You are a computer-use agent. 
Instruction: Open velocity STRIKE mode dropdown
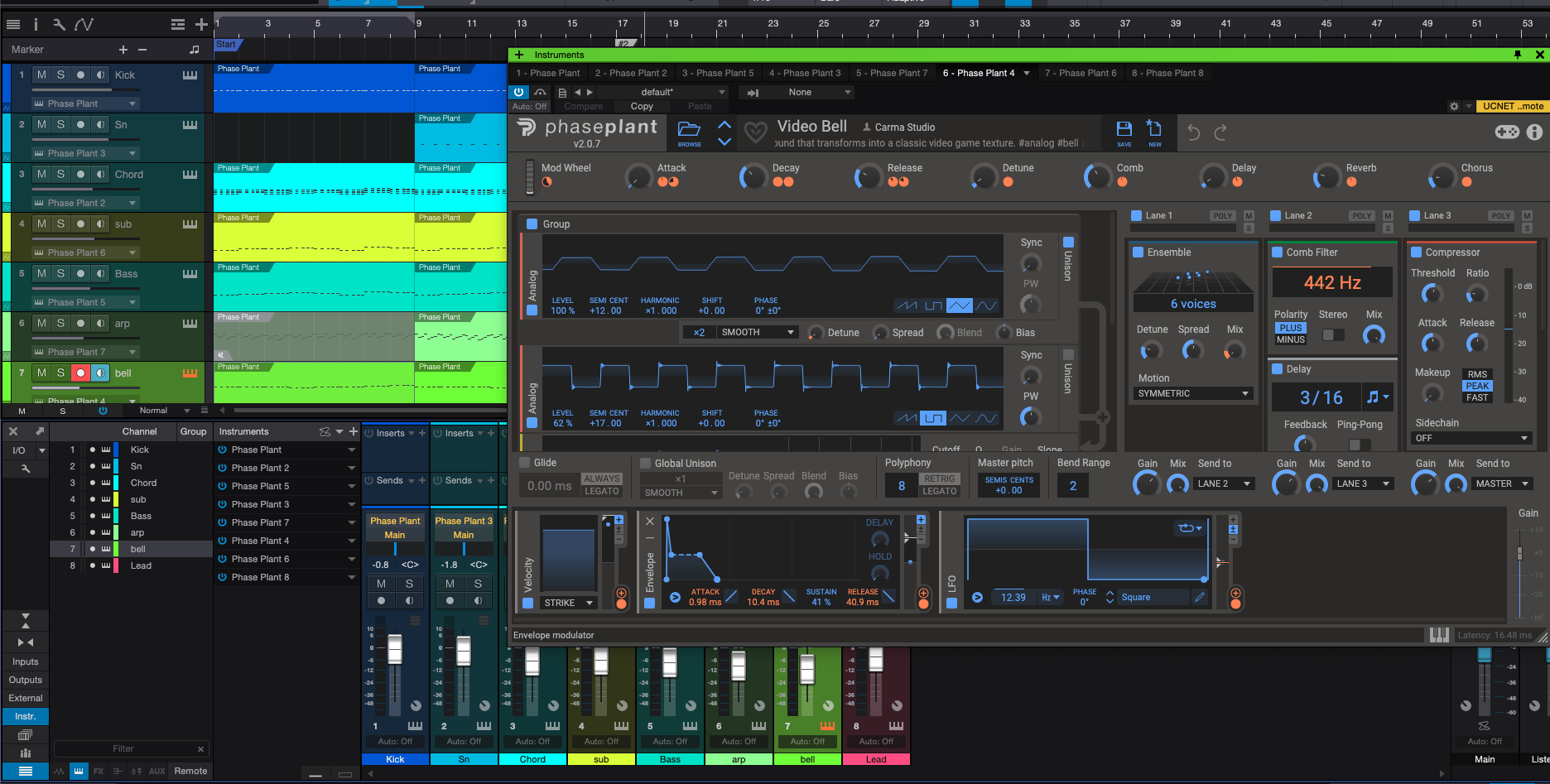click(569, 603)
